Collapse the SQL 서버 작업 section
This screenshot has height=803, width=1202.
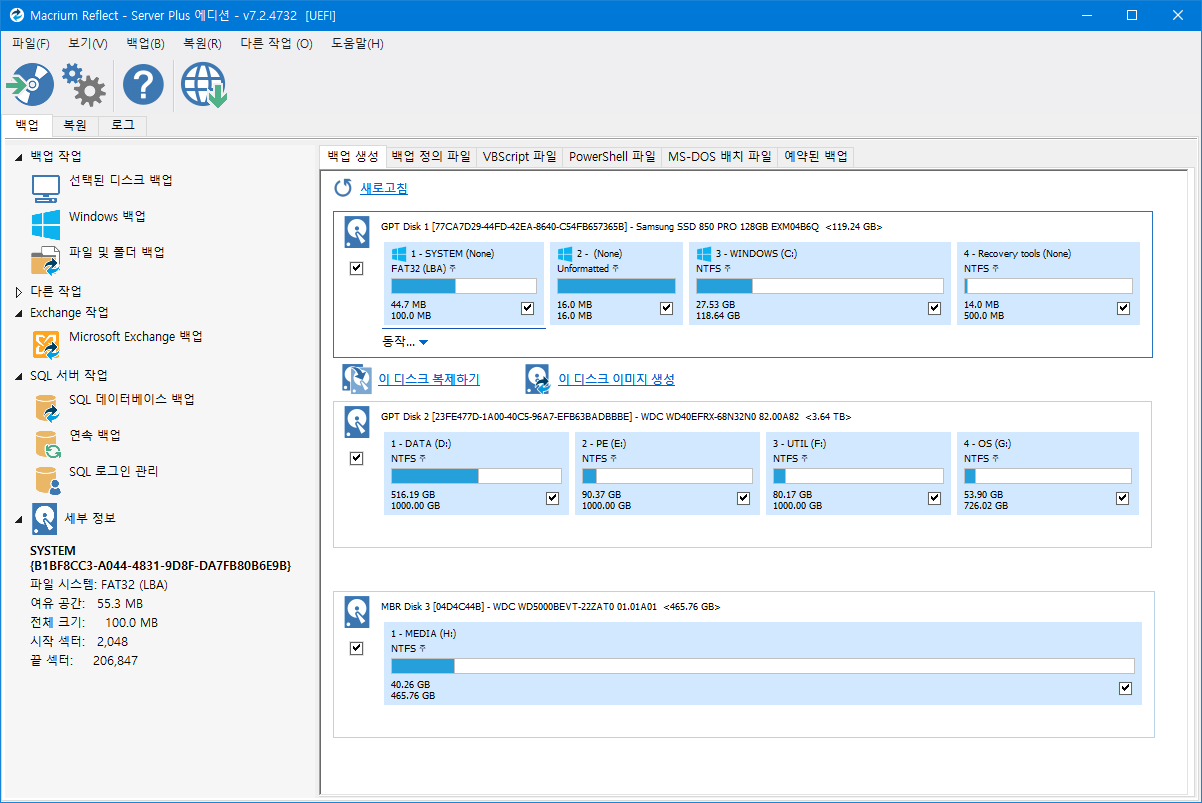coord(19,376)
